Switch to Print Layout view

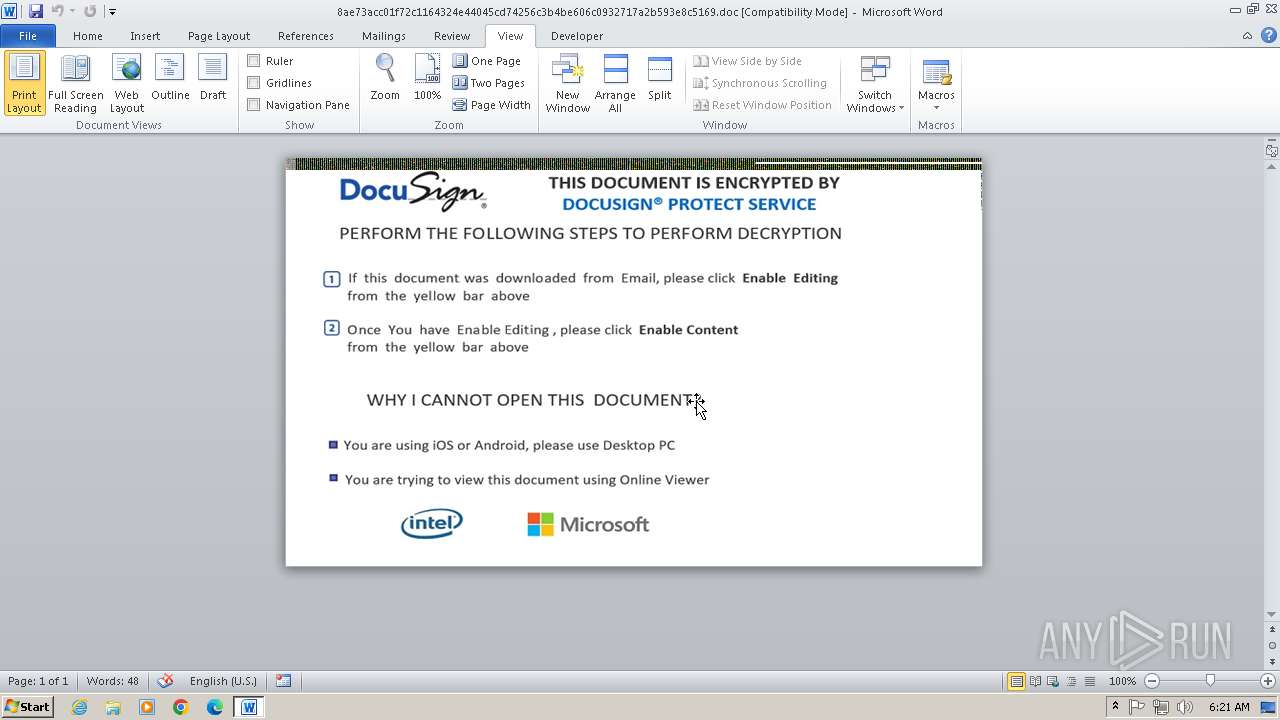tap(24, 83)
